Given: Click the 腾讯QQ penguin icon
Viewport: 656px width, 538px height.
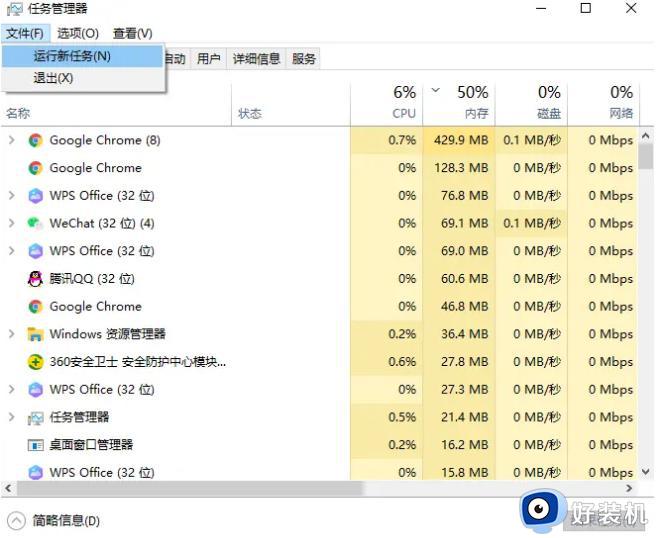Looking at the screenshot, I should click(35, 279).
